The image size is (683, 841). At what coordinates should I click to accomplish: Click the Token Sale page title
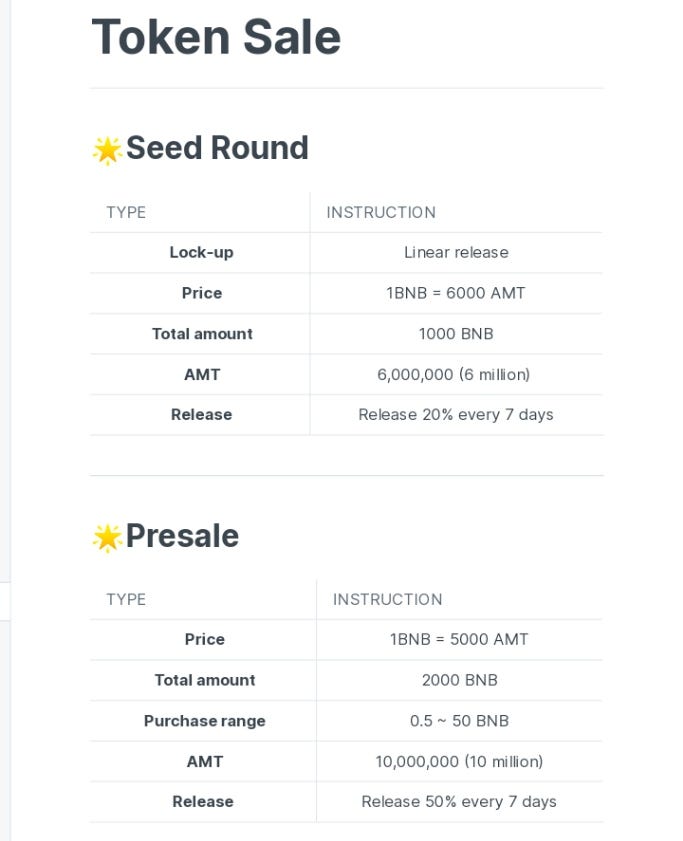[216, 37]
